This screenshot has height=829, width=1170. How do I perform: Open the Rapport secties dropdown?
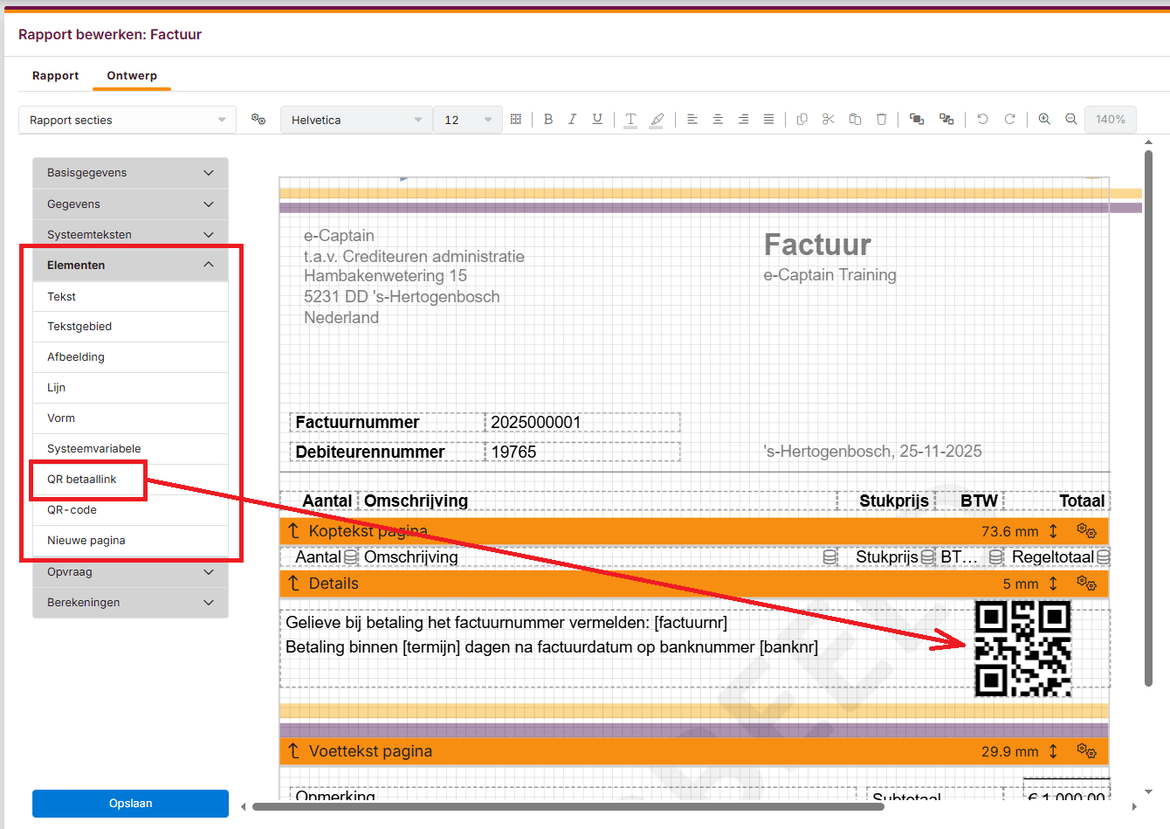tap(127, 120)
